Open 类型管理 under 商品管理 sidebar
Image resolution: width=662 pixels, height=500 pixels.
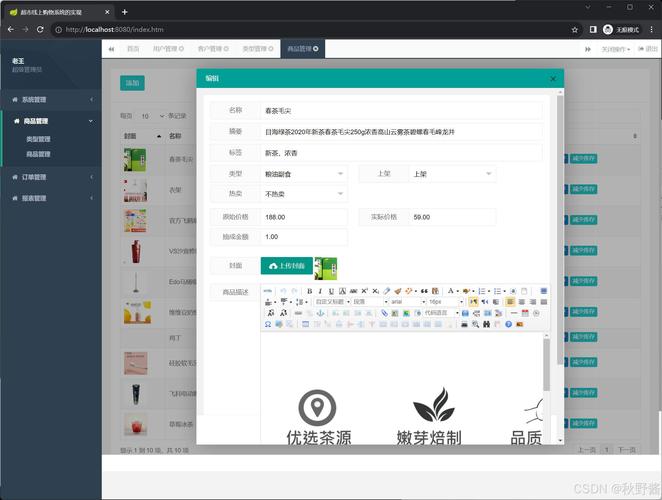38,139
